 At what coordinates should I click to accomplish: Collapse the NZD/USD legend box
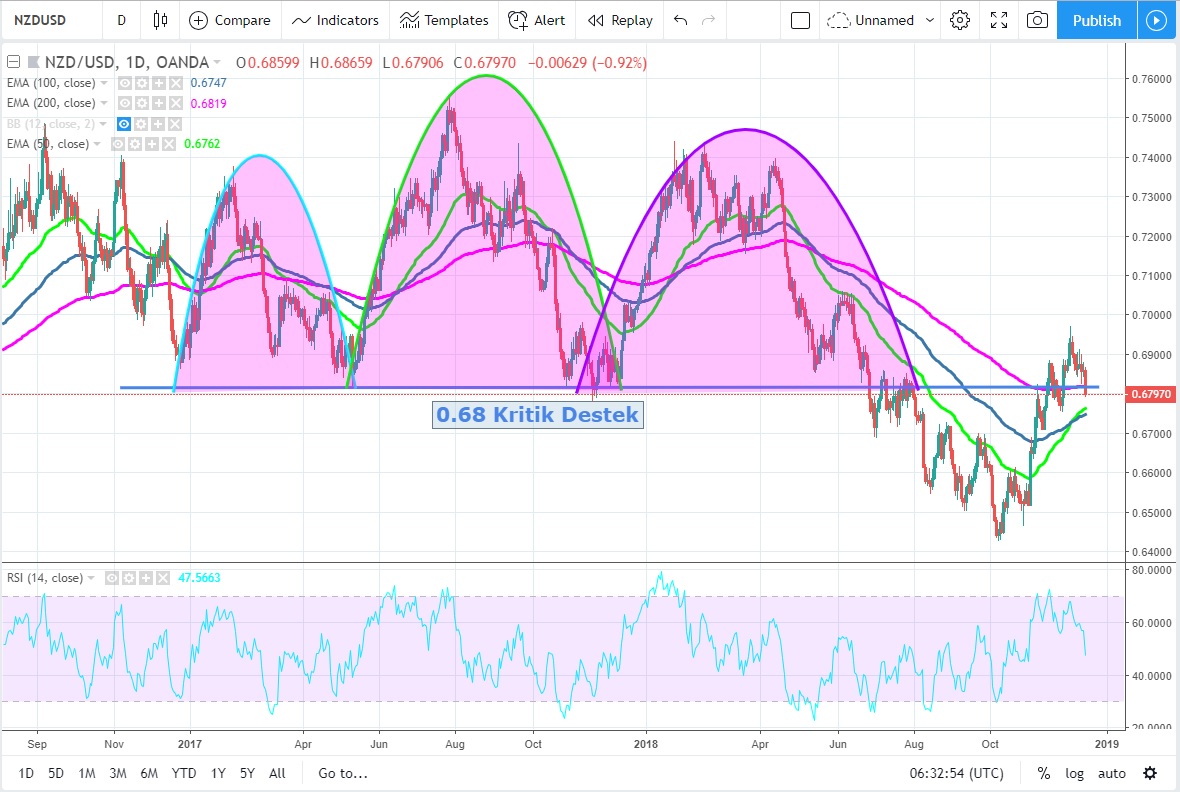14,62
